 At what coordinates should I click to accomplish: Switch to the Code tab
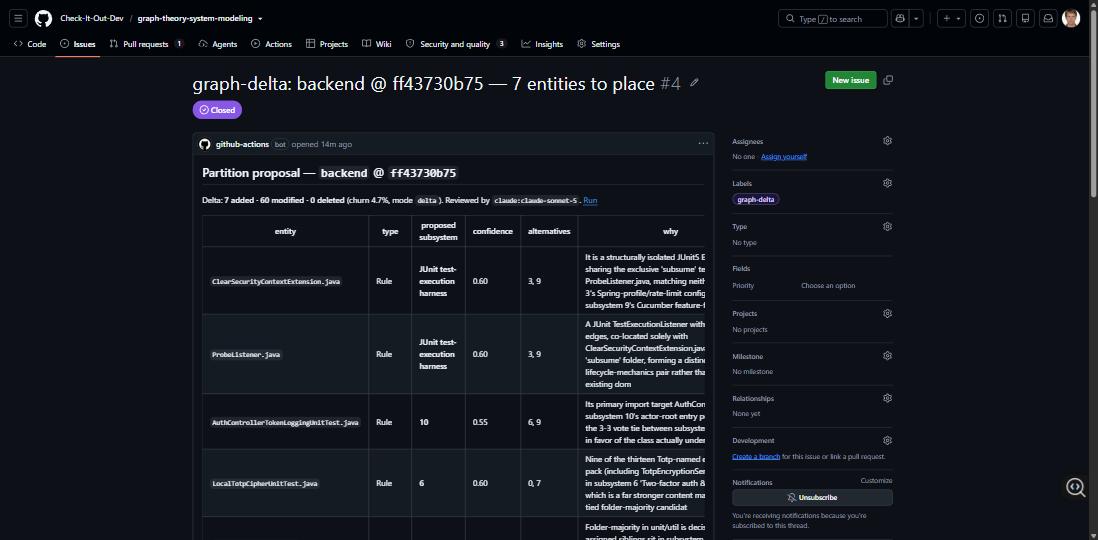coord(30,44)
